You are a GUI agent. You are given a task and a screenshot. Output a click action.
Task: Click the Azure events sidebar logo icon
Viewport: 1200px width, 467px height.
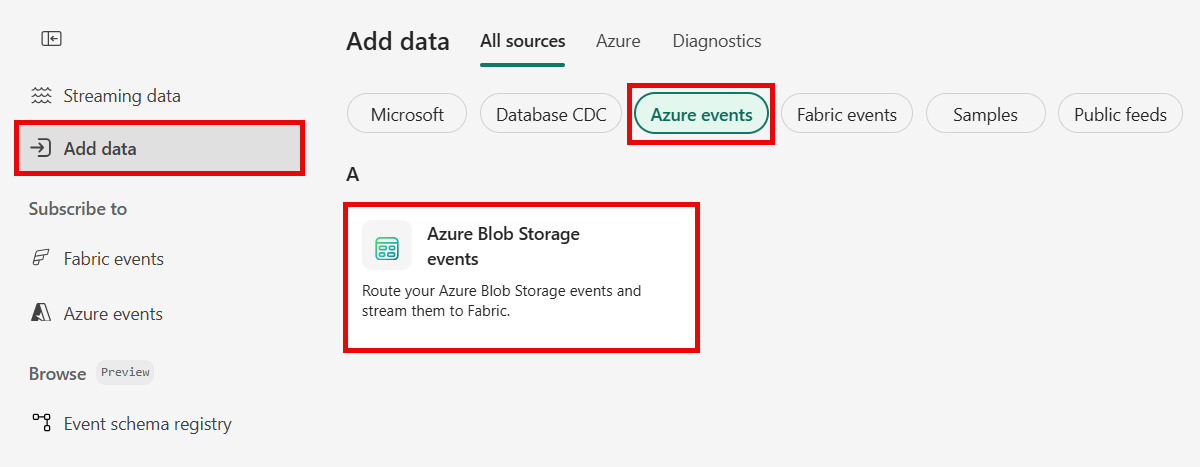coord(41,314)
